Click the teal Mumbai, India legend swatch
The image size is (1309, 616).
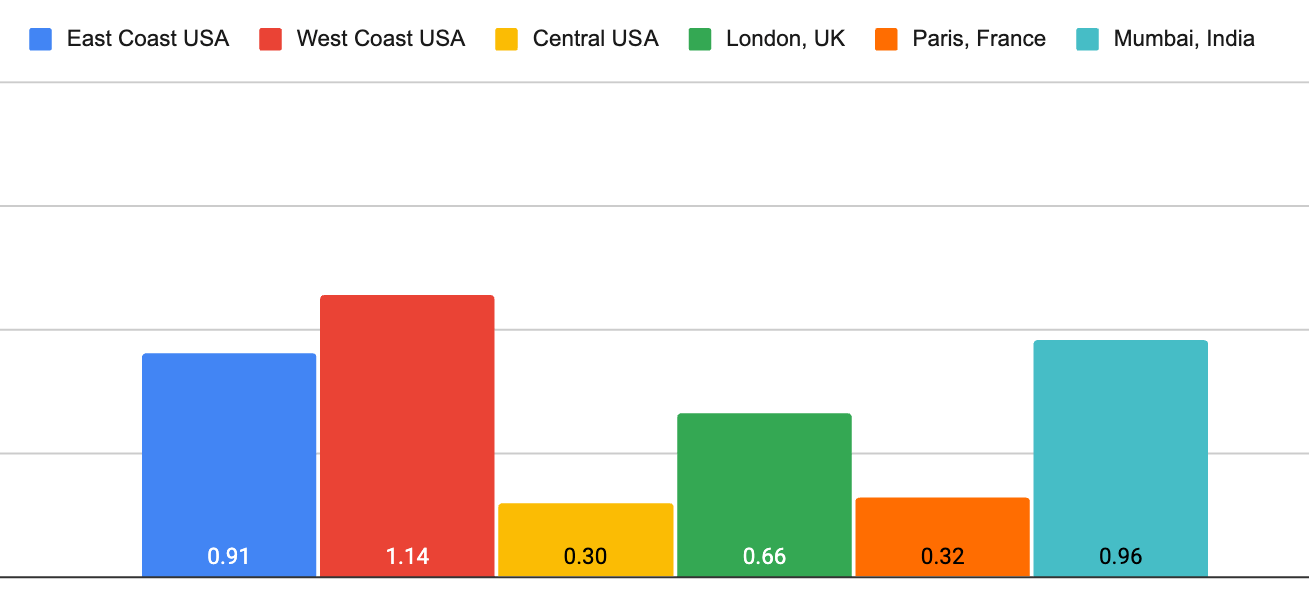pyautogui.click(x=1087, y=40)
